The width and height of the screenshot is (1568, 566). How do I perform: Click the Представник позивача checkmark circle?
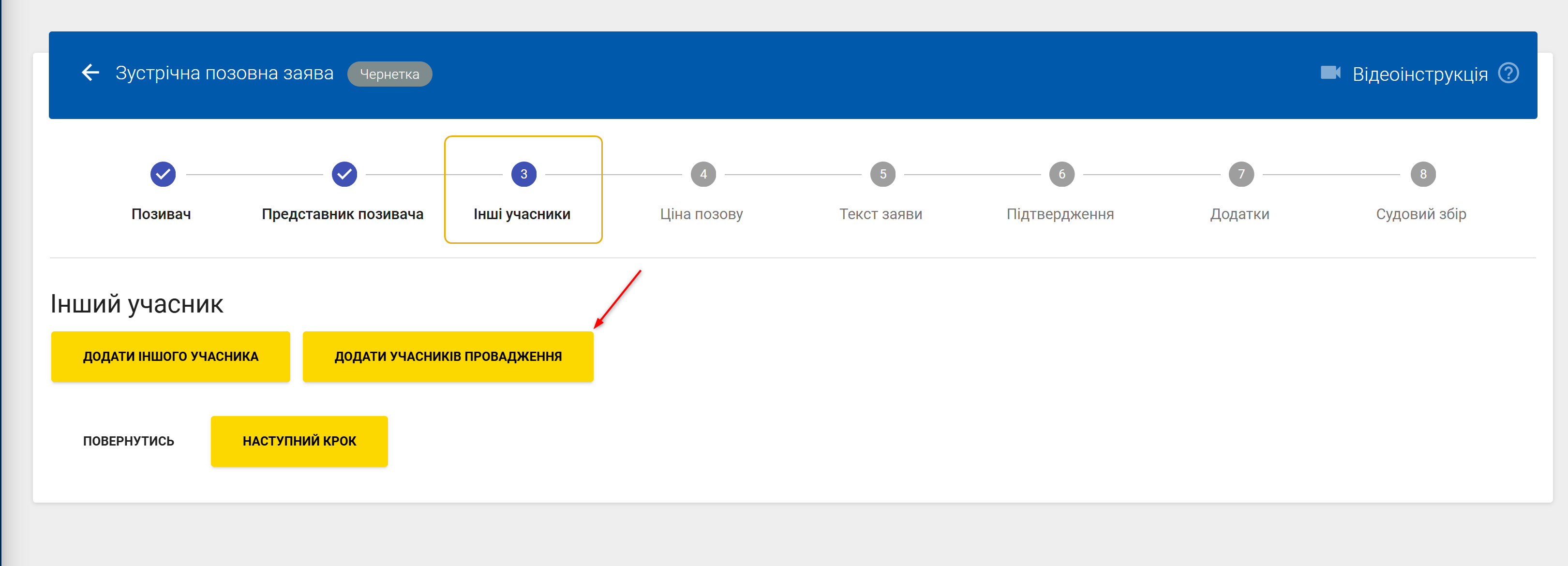click(344, 175)
